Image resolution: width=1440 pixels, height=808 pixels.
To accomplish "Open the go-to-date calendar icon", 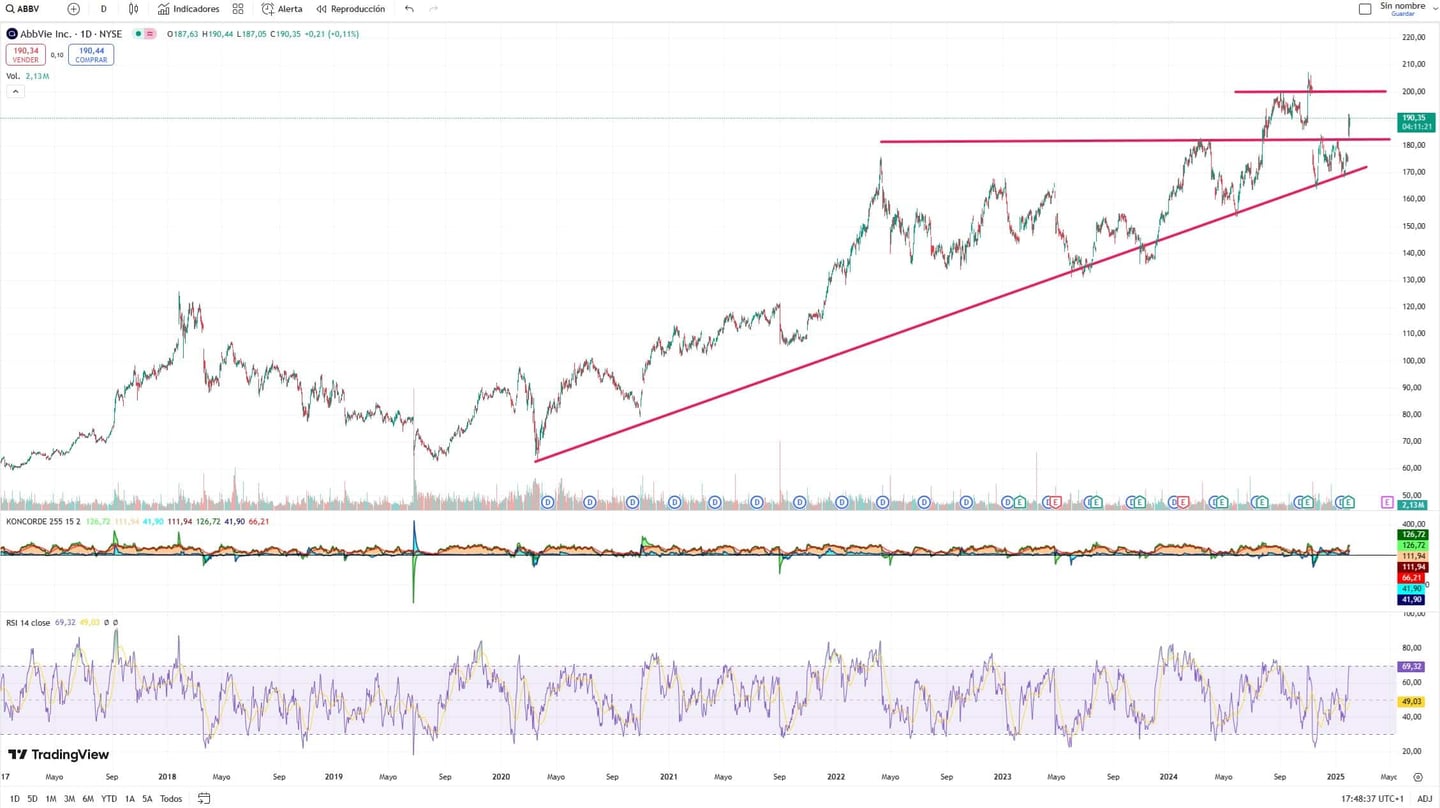I will 203,799.
